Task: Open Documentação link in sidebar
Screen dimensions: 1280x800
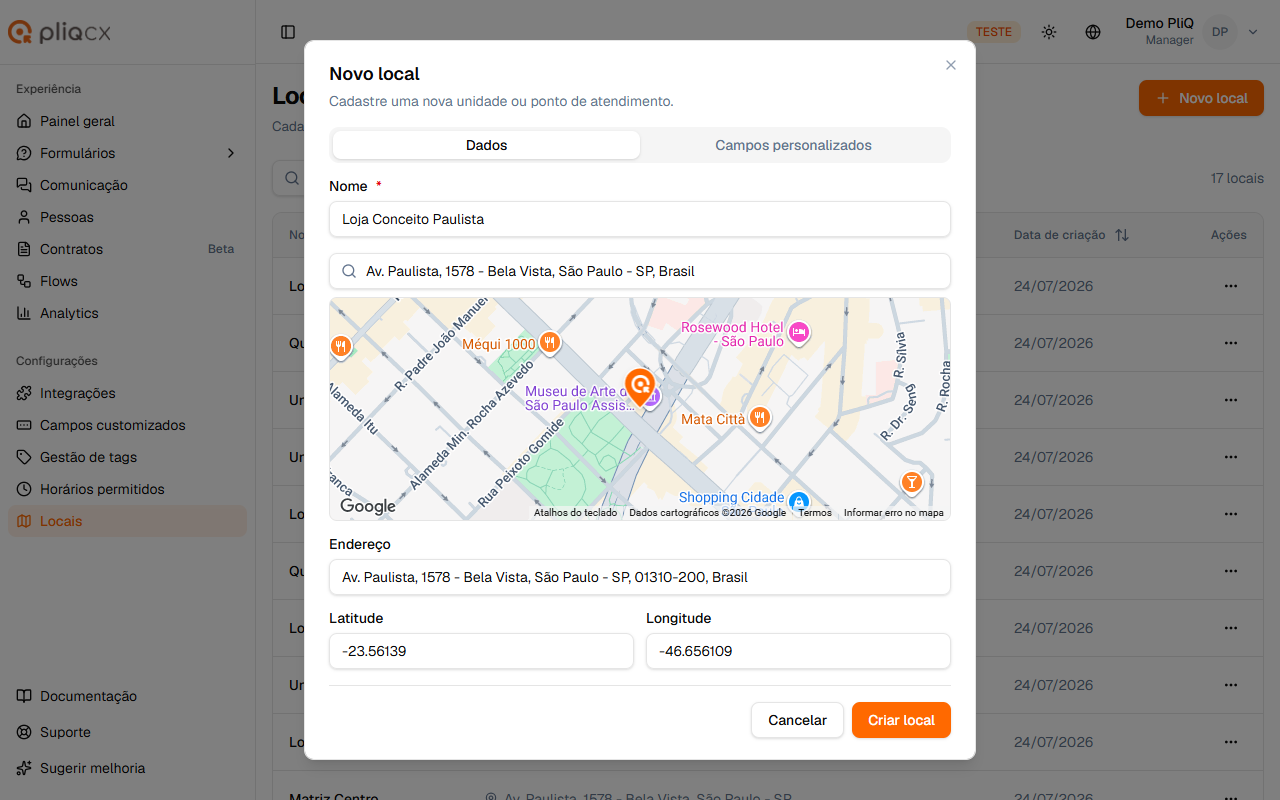Action: coord(127,696)
